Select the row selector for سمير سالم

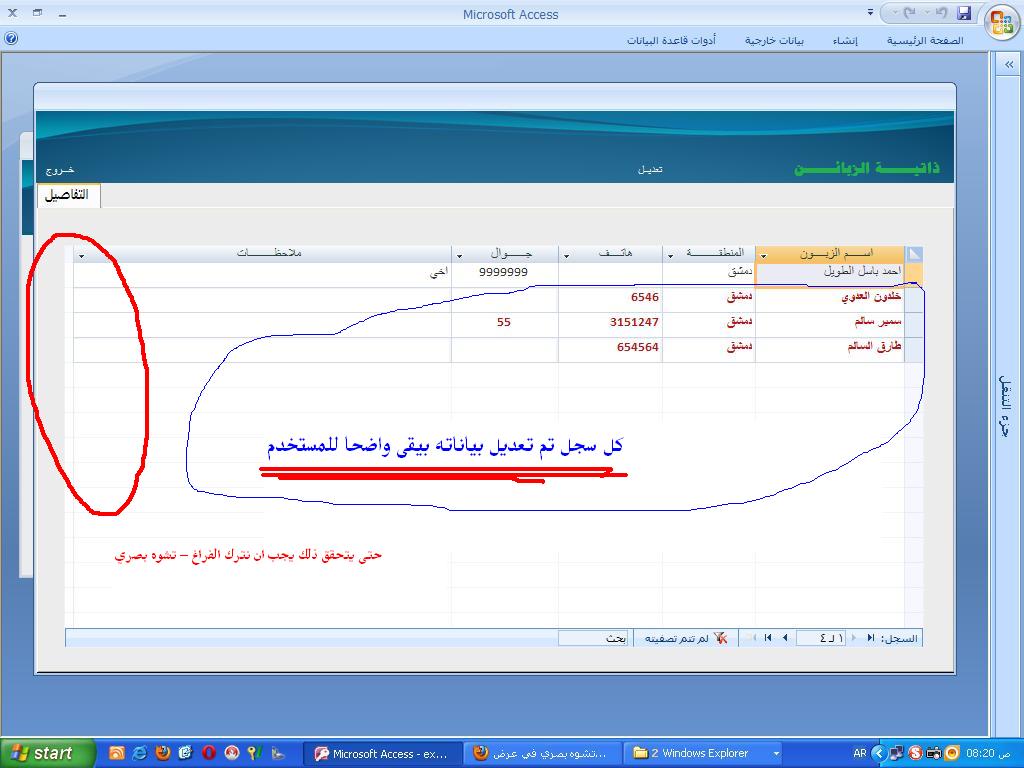(x=913, y=322)
